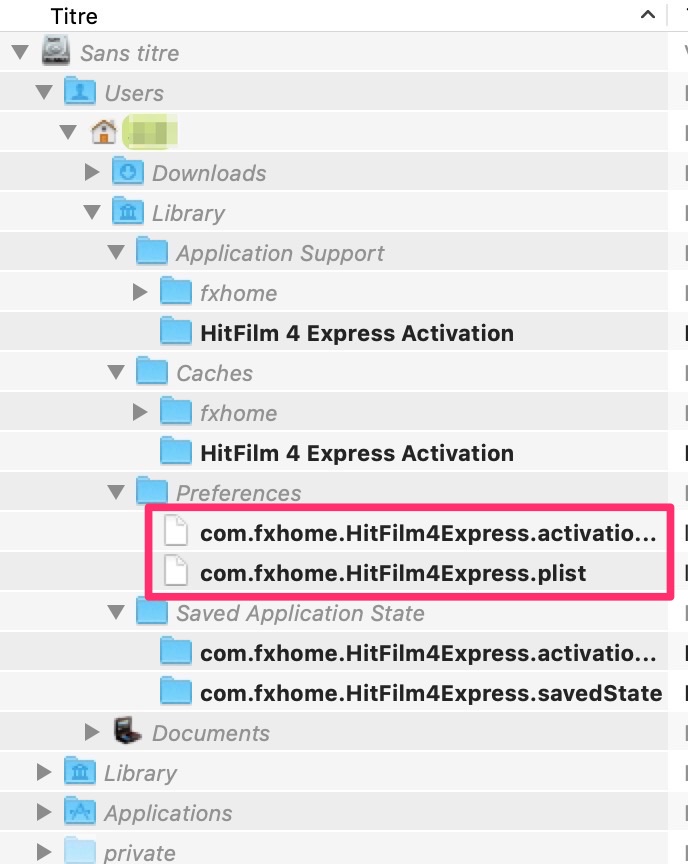This screenshot has height=864, width=688.
Task: Select com.fxhome.HitFilm4Express.activatio… in Preferences
Action: pos(428,533)
